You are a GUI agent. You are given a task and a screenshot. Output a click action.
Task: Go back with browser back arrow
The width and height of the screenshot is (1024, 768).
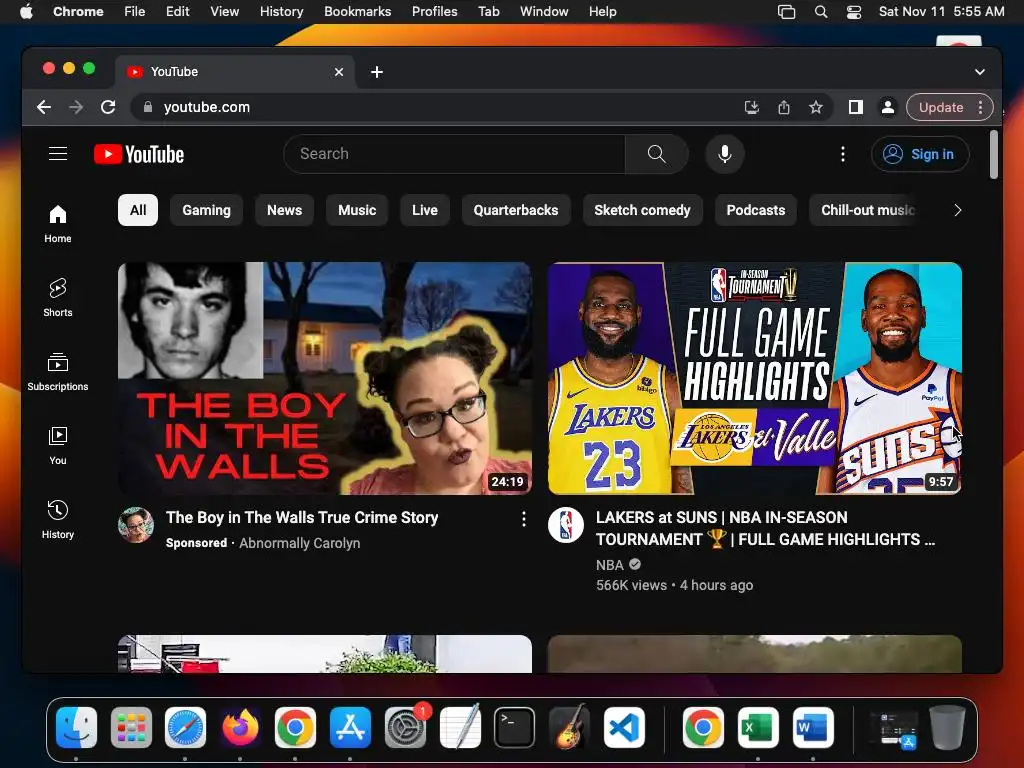[44, 107]
